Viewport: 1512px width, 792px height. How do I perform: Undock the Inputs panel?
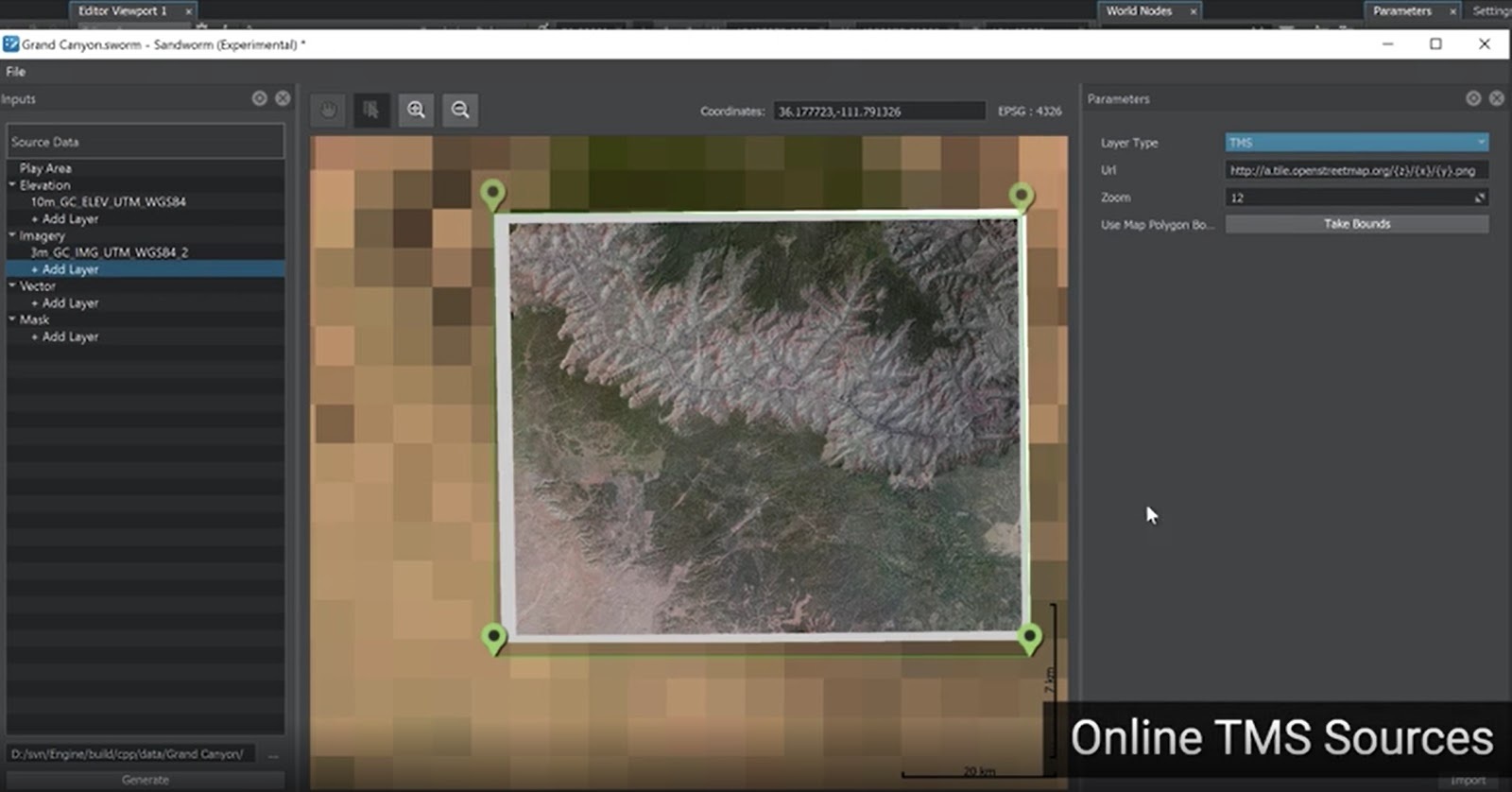[x=259, y=98]
